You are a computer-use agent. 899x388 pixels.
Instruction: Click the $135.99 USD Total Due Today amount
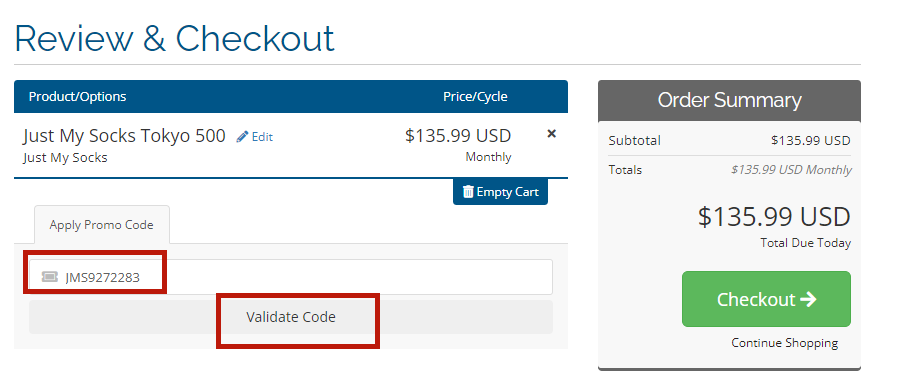(x=774, y=217)
